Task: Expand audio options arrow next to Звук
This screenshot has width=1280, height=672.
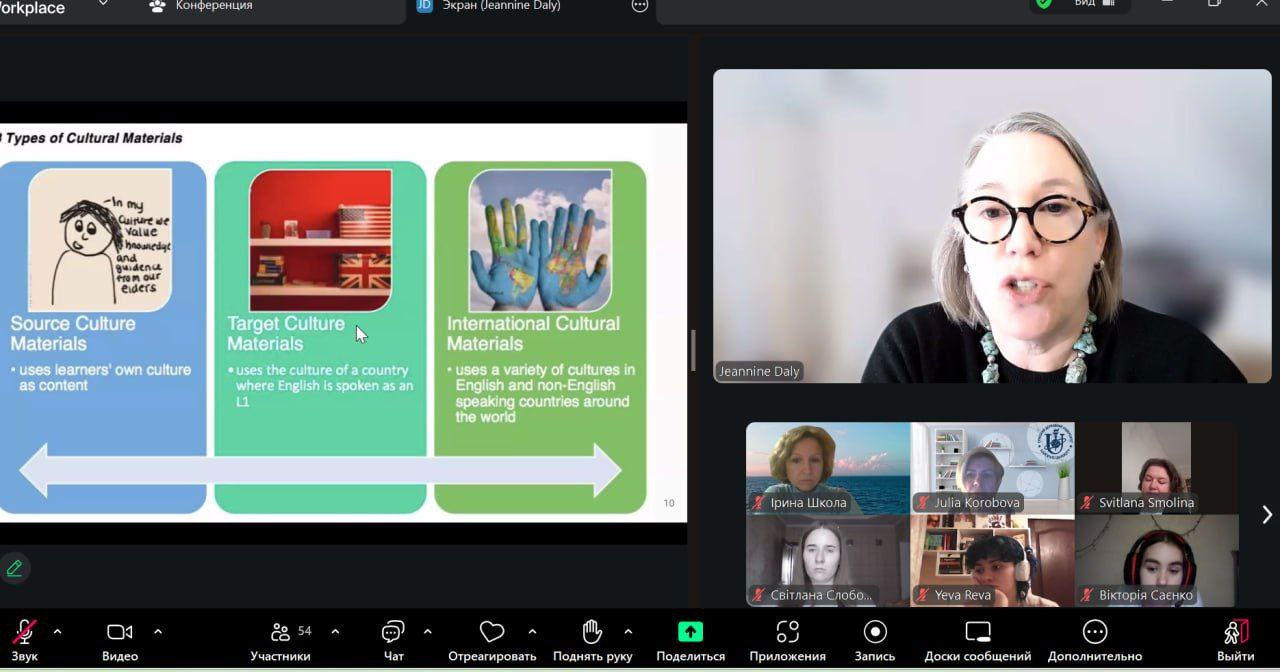Action: [x=57, y=632]
